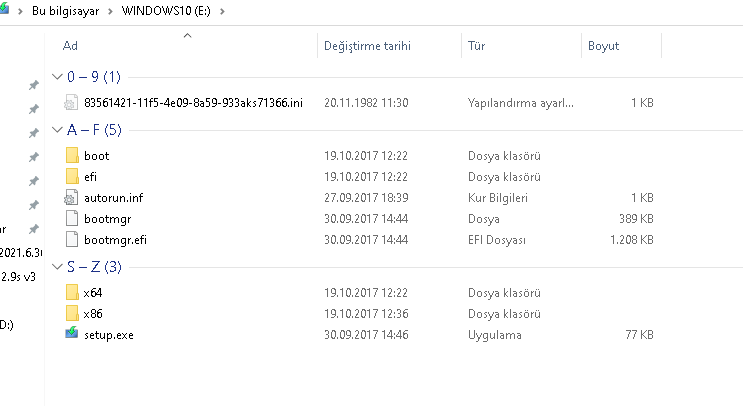
Task: Click the autorun.inf file icon
Action: (x=71, y=198)
